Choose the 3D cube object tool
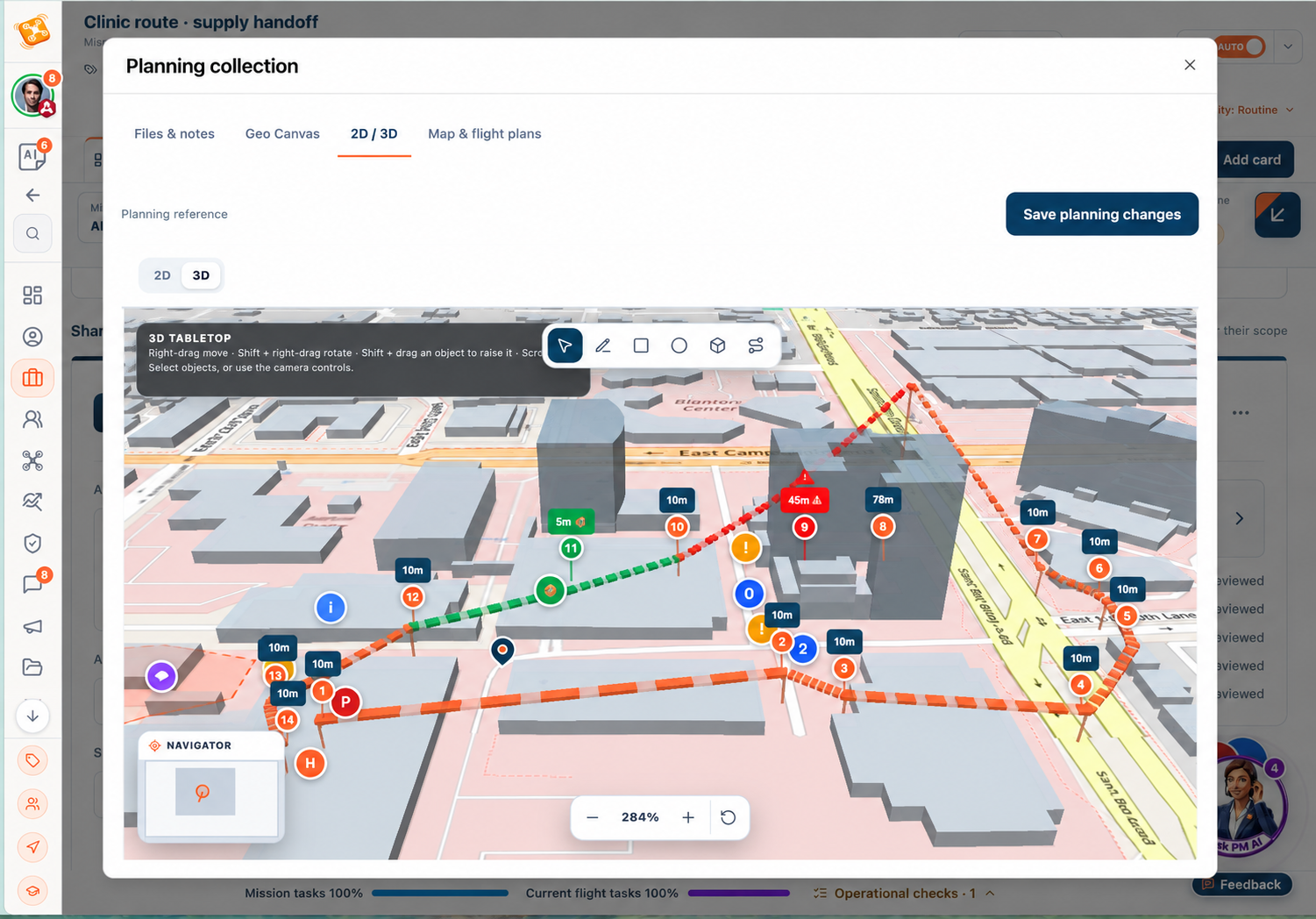 (x=717, y=346)
